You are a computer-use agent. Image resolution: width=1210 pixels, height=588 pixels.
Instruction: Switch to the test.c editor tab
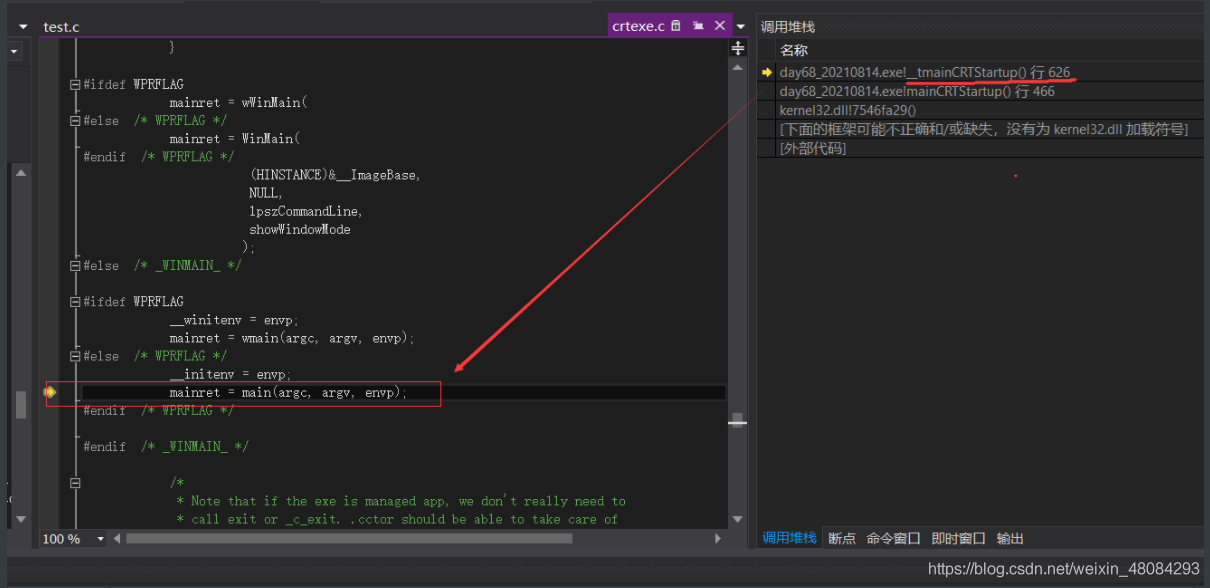tap(61, 27)
